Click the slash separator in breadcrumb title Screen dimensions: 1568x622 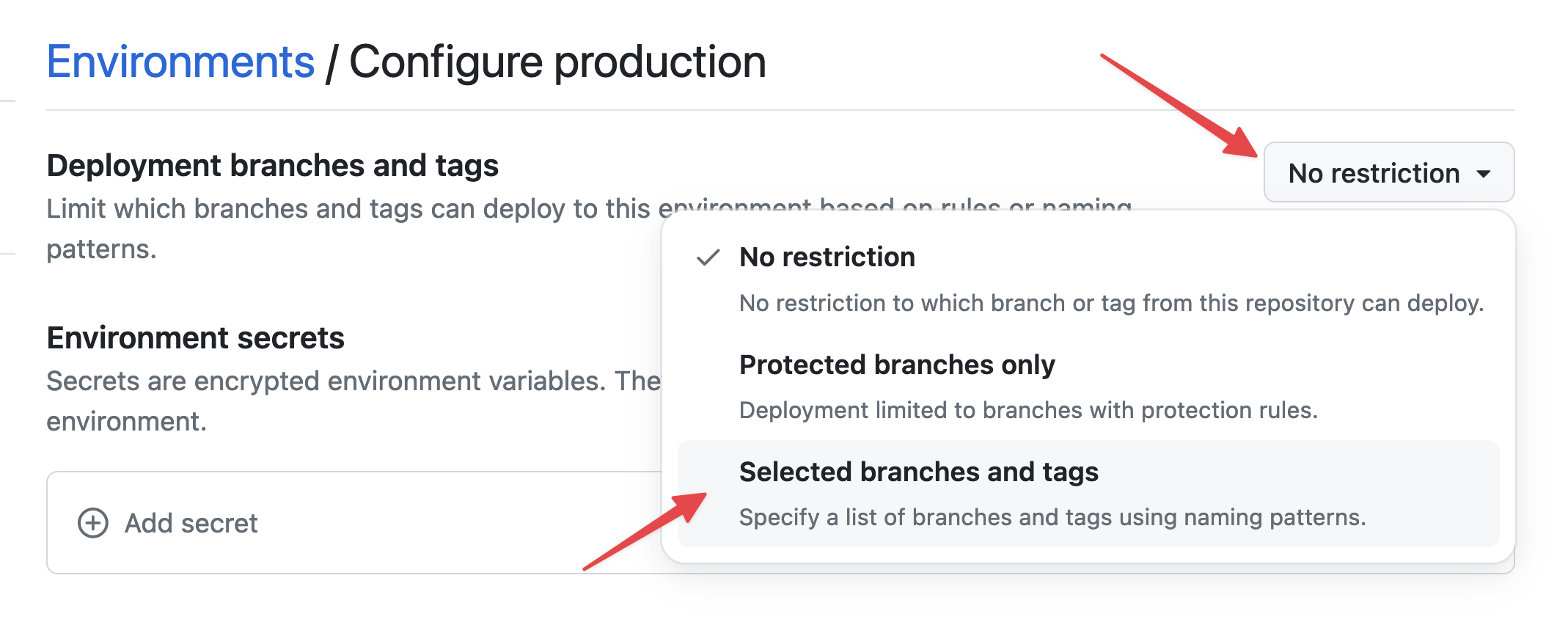pyautogui.click(x=331, y=63)
